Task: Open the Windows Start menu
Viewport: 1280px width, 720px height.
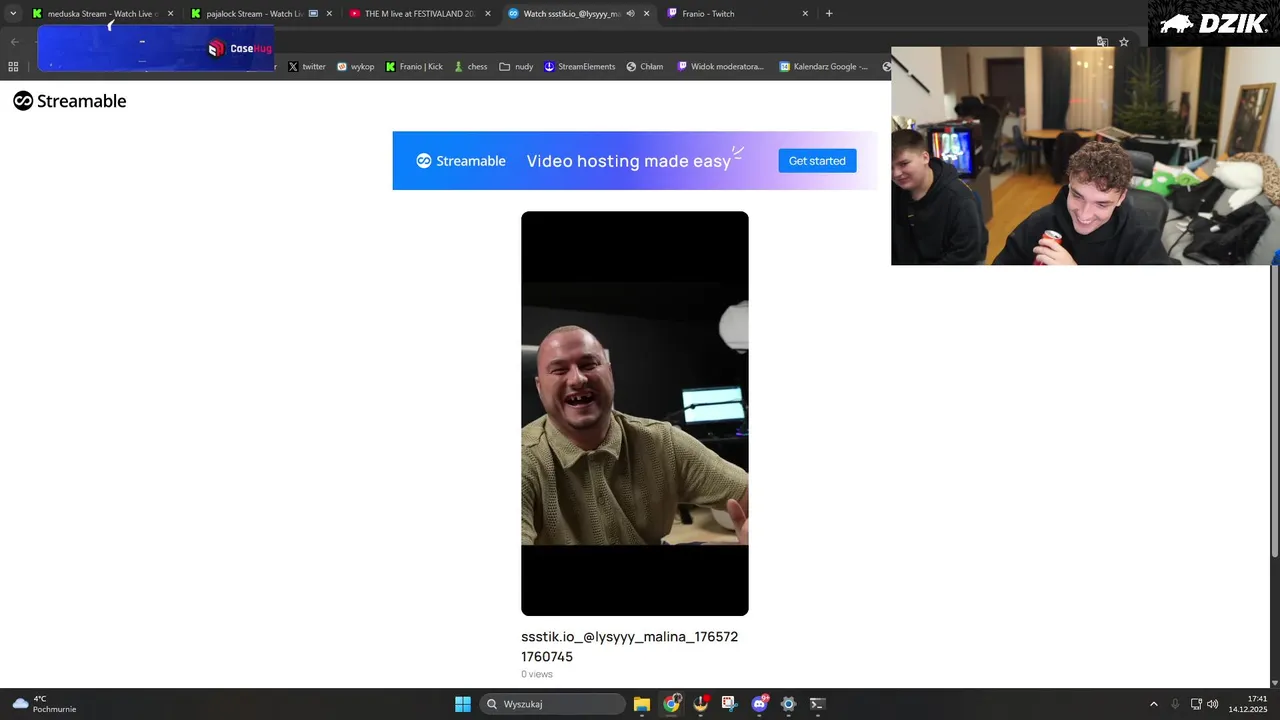Action: pos(463,704)
